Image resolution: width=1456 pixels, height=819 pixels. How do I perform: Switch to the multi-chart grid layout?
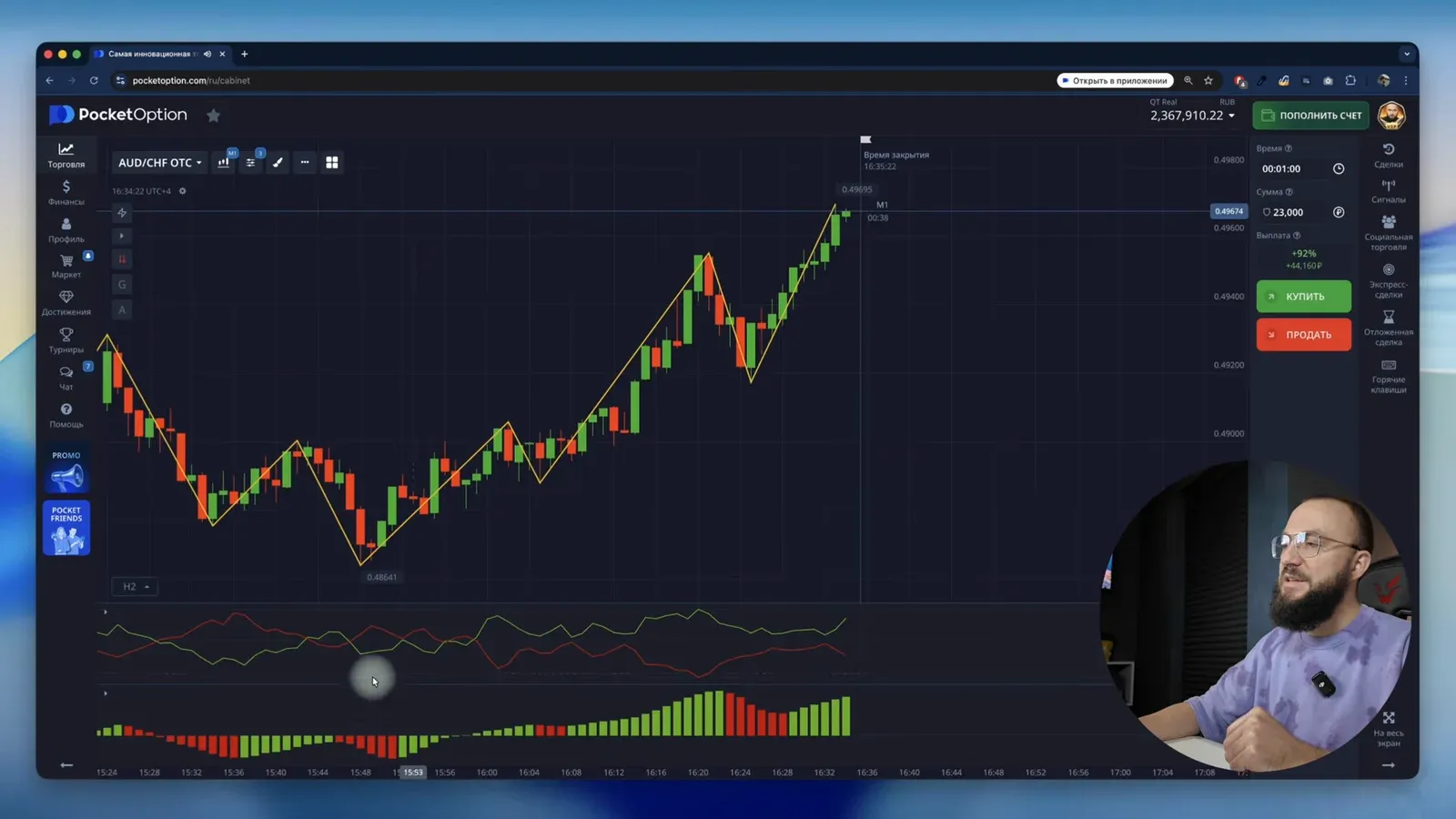click(x=332, y=162)
